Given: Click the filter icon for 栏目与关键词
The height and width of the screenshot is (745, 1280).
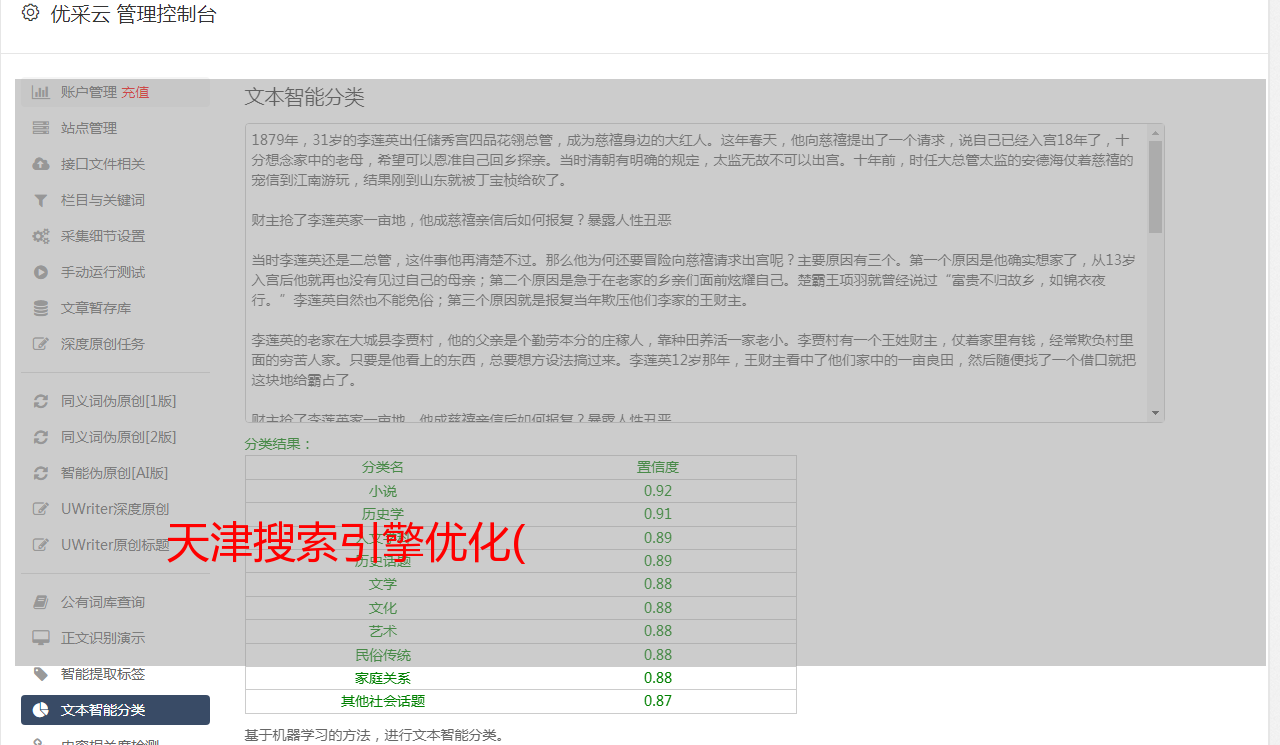Looking at the screenshot, I should [x=40, y=200].
